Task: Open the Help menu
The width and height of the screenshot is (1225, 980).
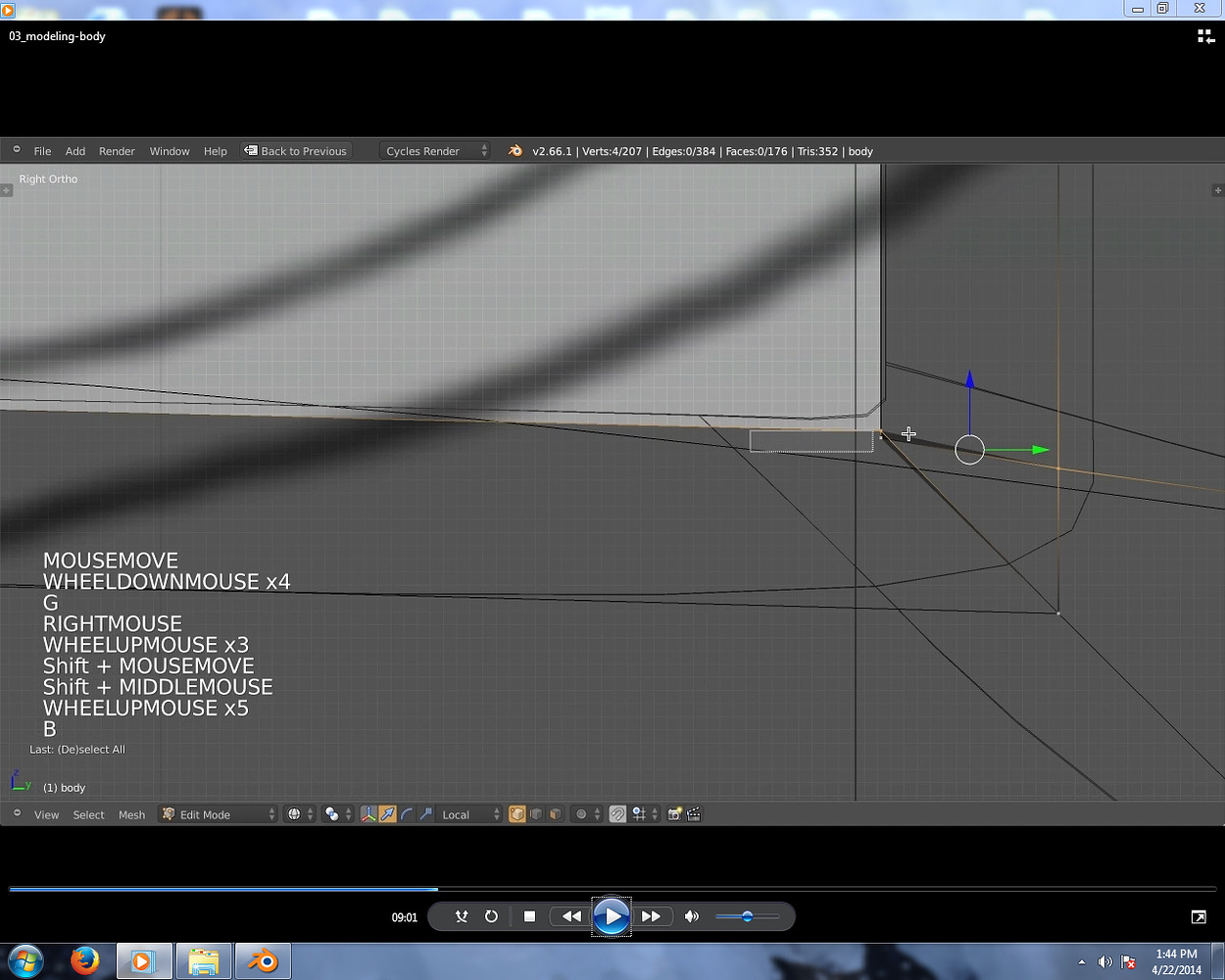Action: point(216,151)
